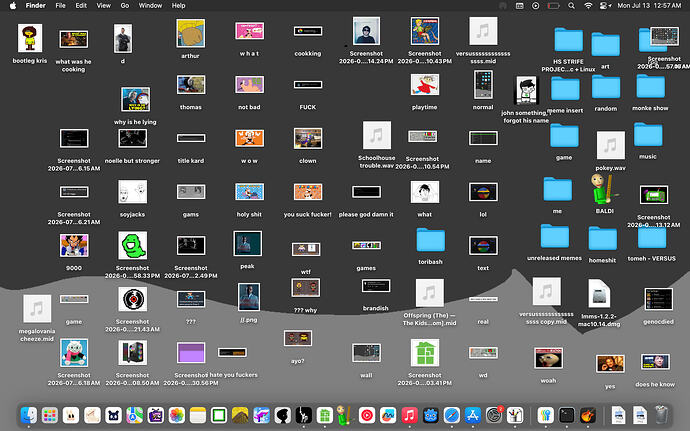The height and width of the screenshot is (431, 690).
Task: Select 'megalovania cheeze.mid' file
Action: click(37, 309)
